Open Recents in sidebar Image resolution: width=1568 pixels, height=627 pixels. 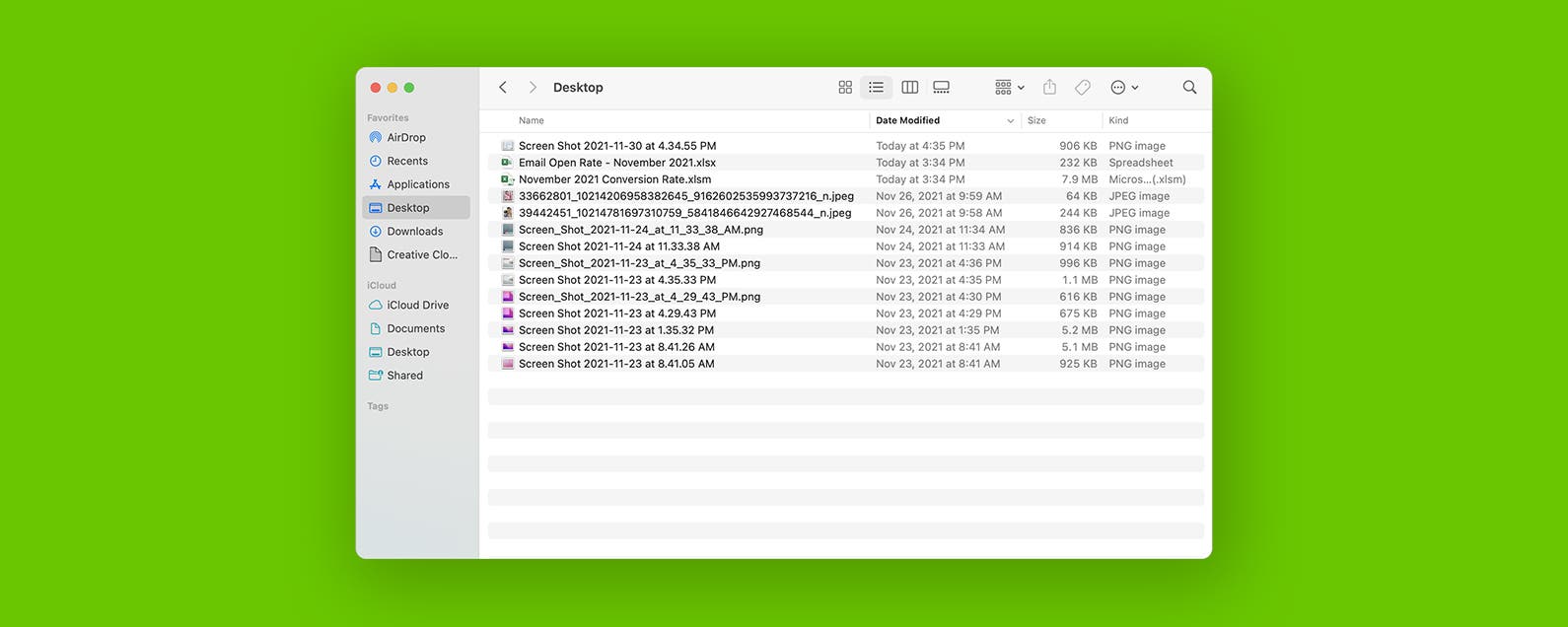click(x=416, y=161)
